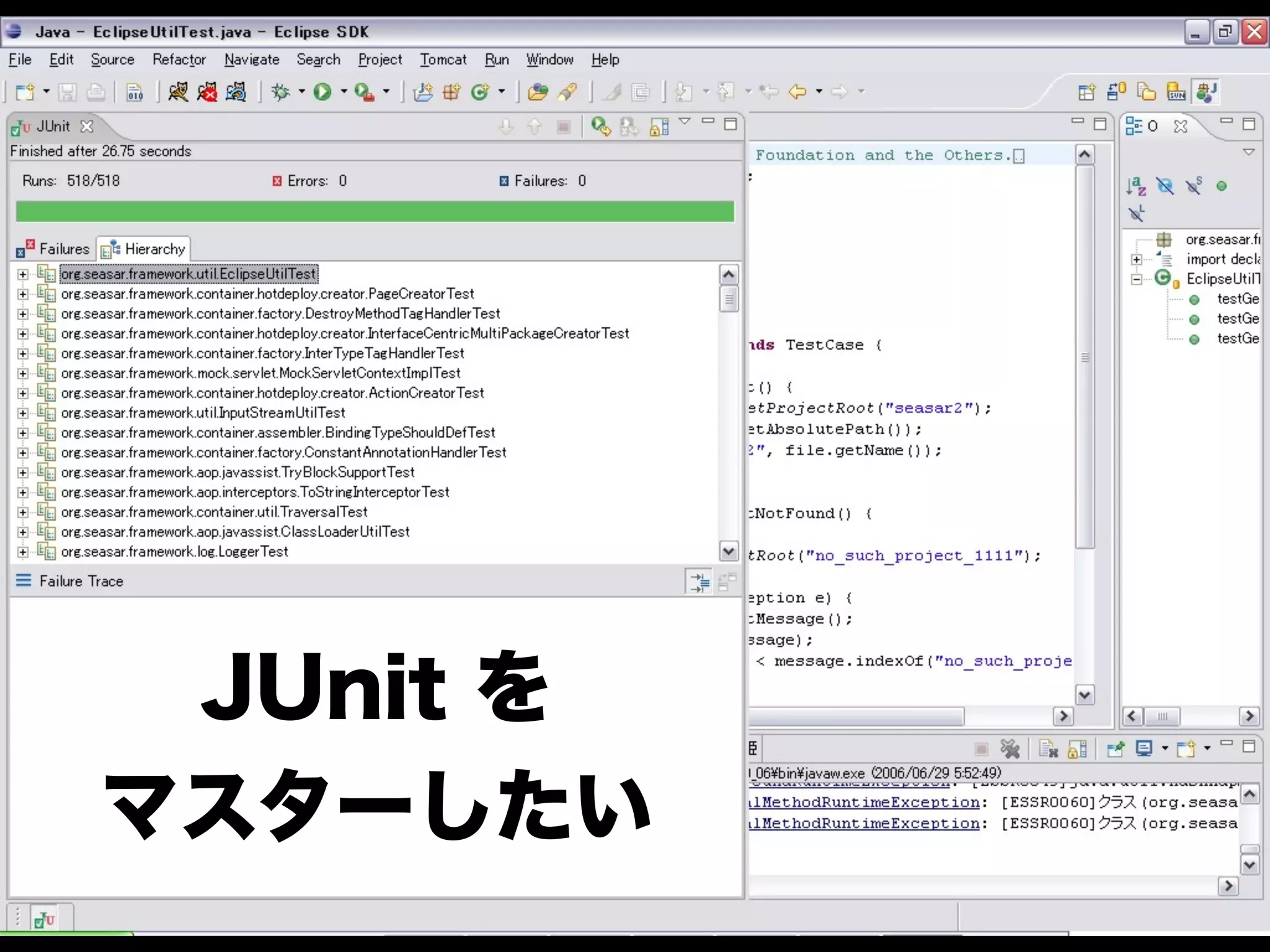Open the Refactor menu
1270x952 pixels.
coord(179,59)
